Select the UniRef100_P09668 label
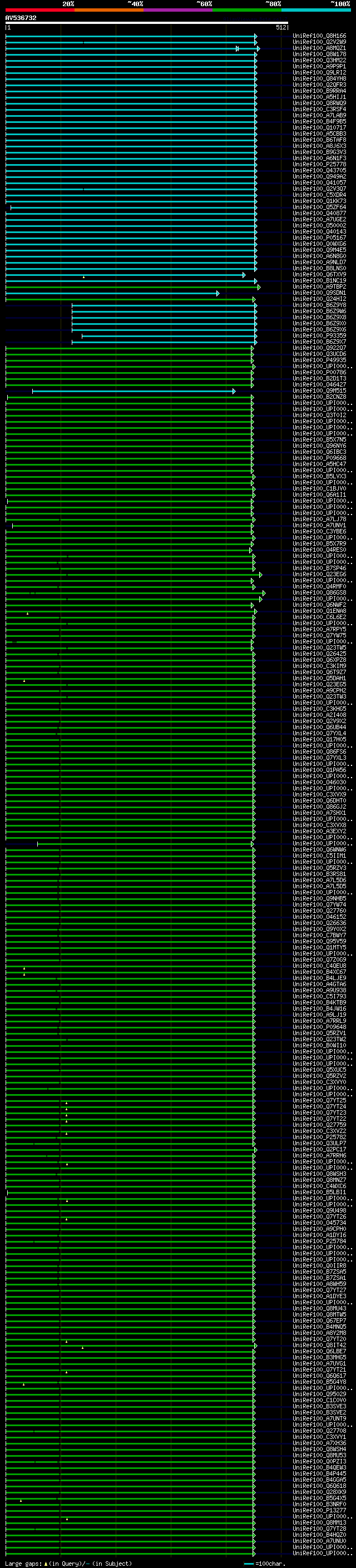 click(319, 458)
